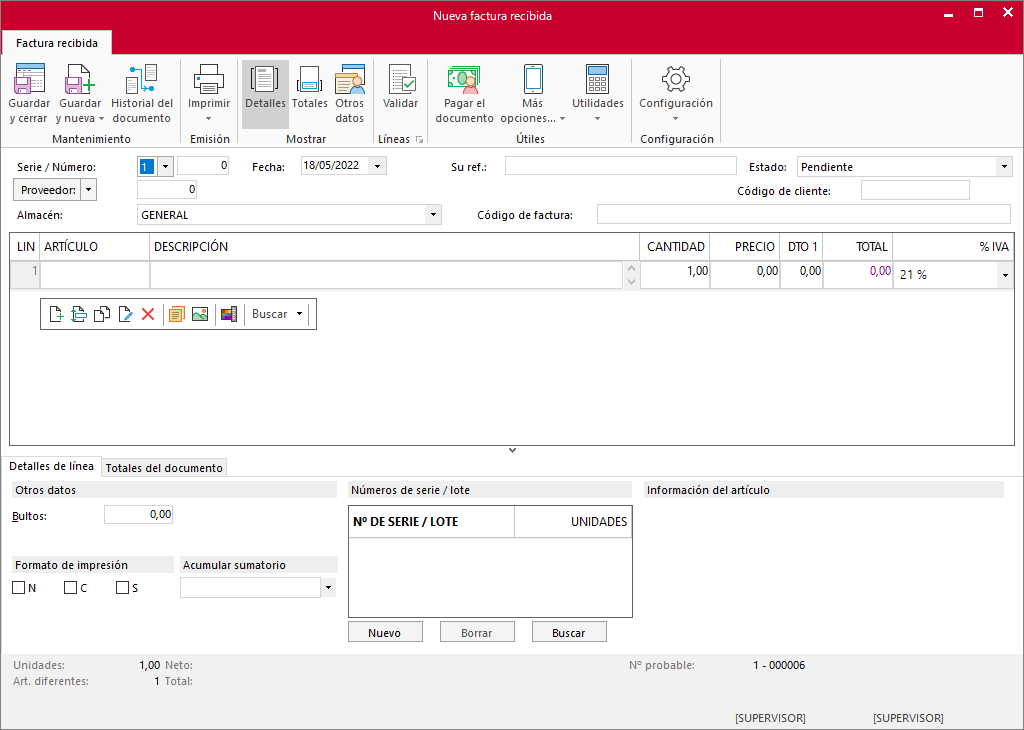Click the Nuevo serial number button

pos(385,632)
